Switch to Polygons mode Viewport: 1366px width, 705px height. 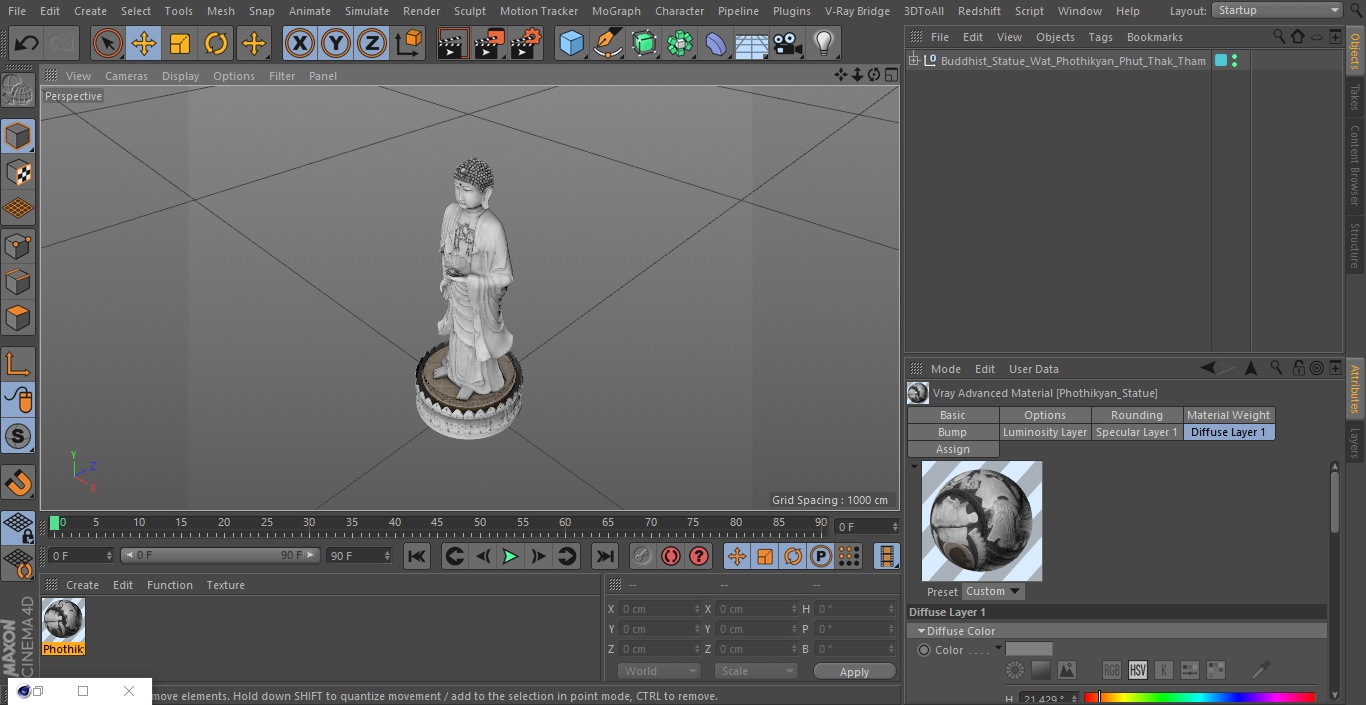(x=18, y=318)
